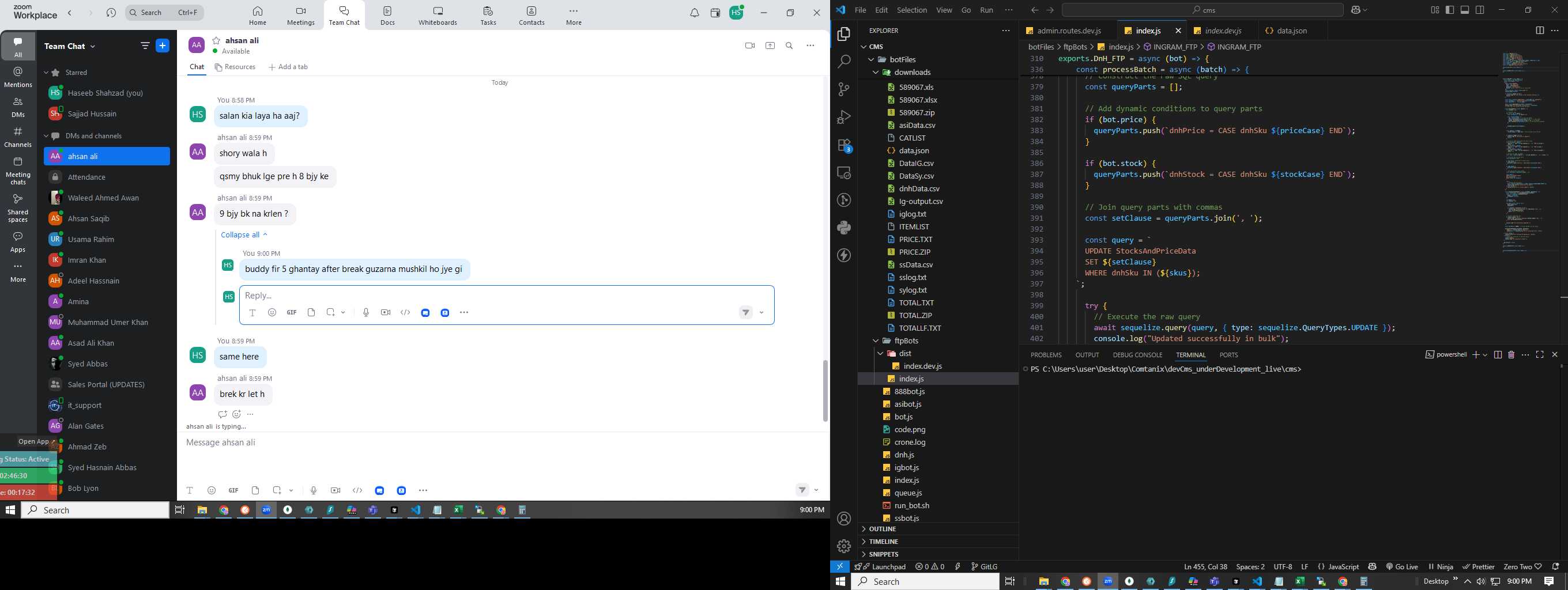This screenshot has height=590, width=1568.
Task: Click the new chat plus button
Action: point(163,46)
